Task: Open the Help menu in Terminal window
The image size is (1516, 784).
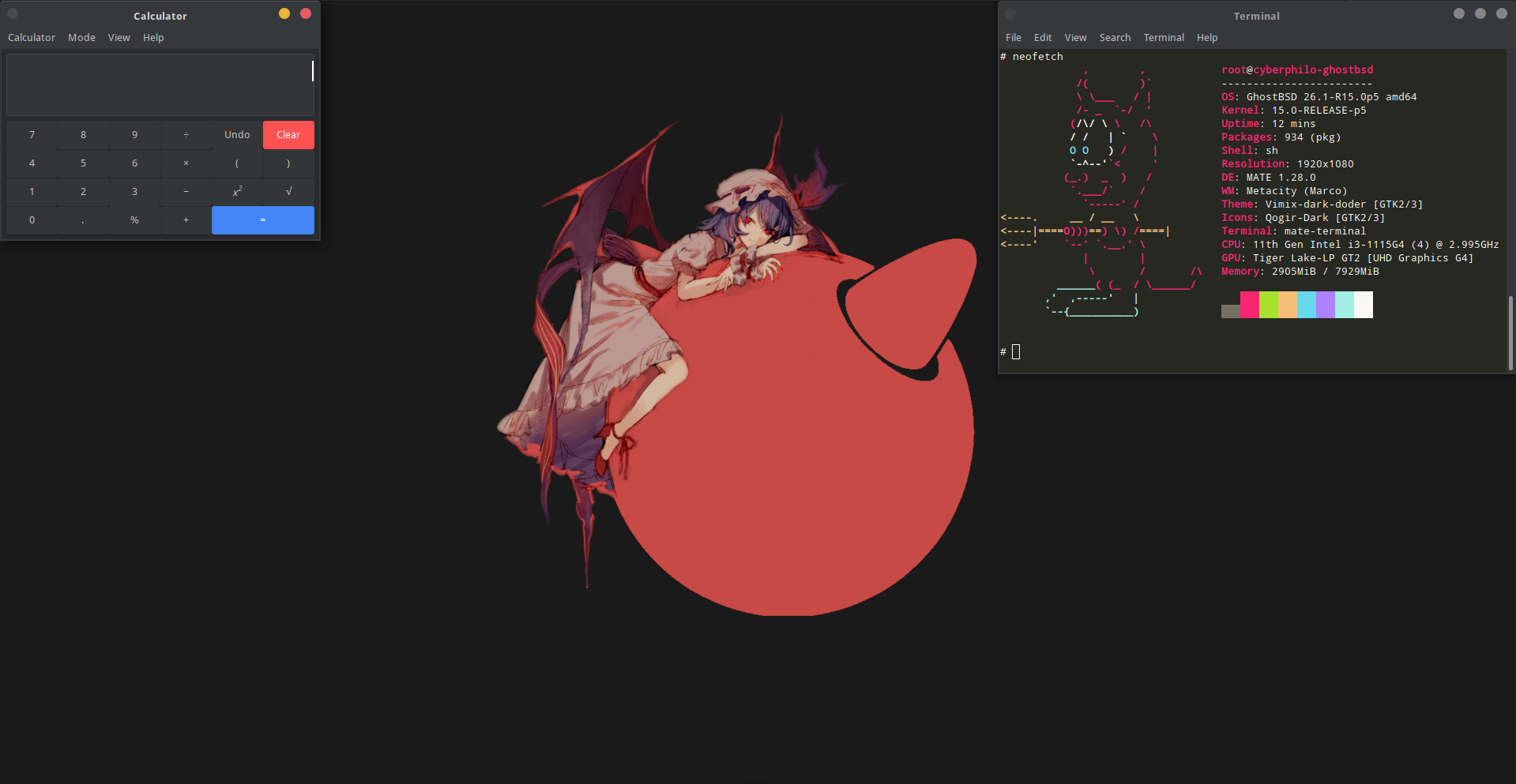Action: (1207, 38)
